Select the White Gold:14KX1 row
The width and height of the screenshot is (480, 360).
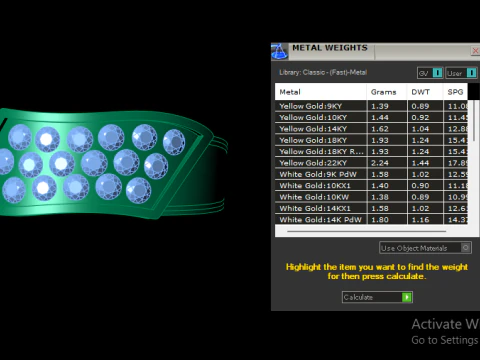point(371,208)
